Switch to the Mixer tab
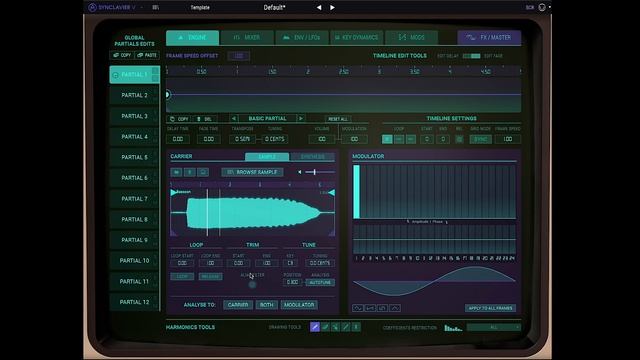Viewport: 640px width, 360px height. [247, 38]
